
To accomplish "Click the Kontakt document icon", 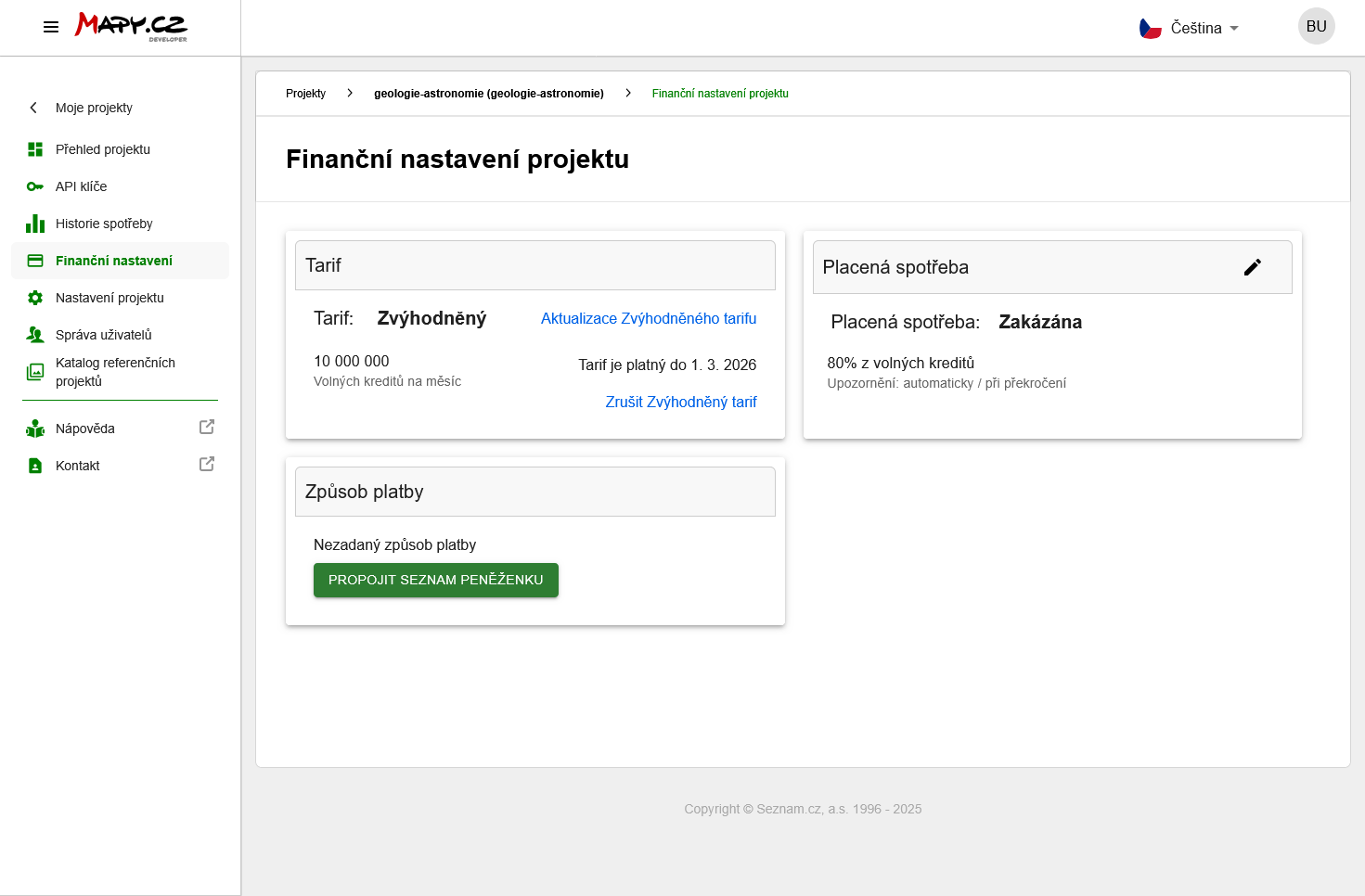I will pyautogui.click(x=35, y=466).
